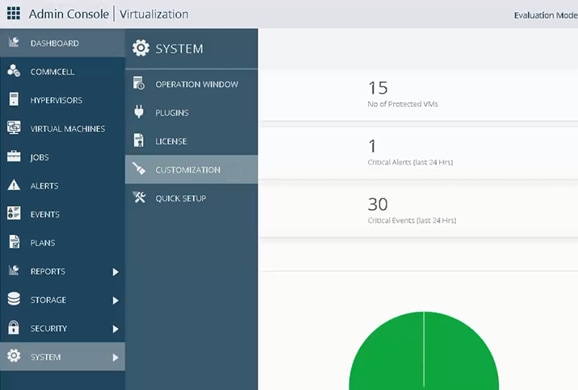Click the Admin Console title

point(69,14)
